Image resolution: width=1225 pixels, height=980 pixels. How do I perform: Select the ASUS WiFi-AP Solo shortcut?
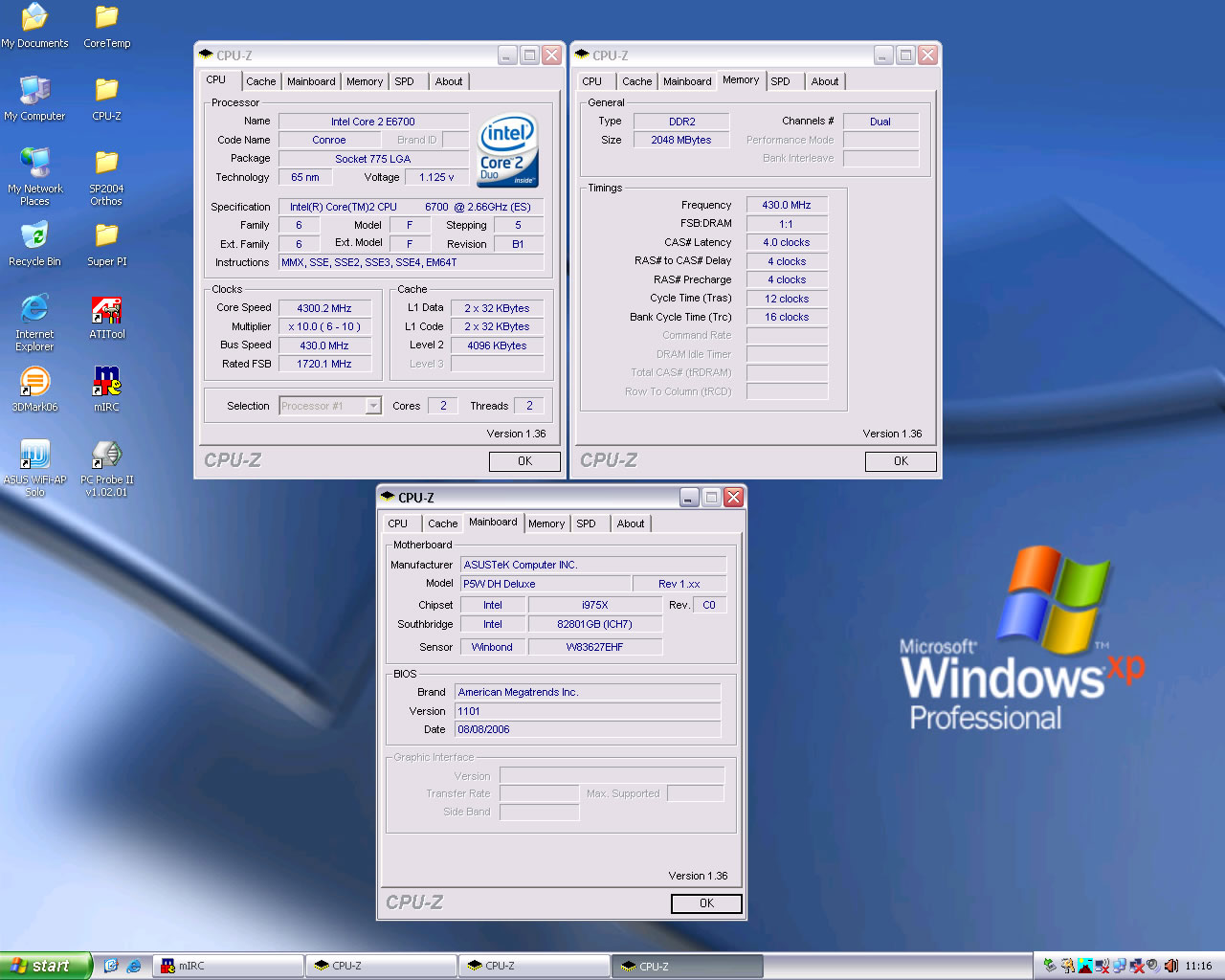pyautogui.click(x=34, y=467)
